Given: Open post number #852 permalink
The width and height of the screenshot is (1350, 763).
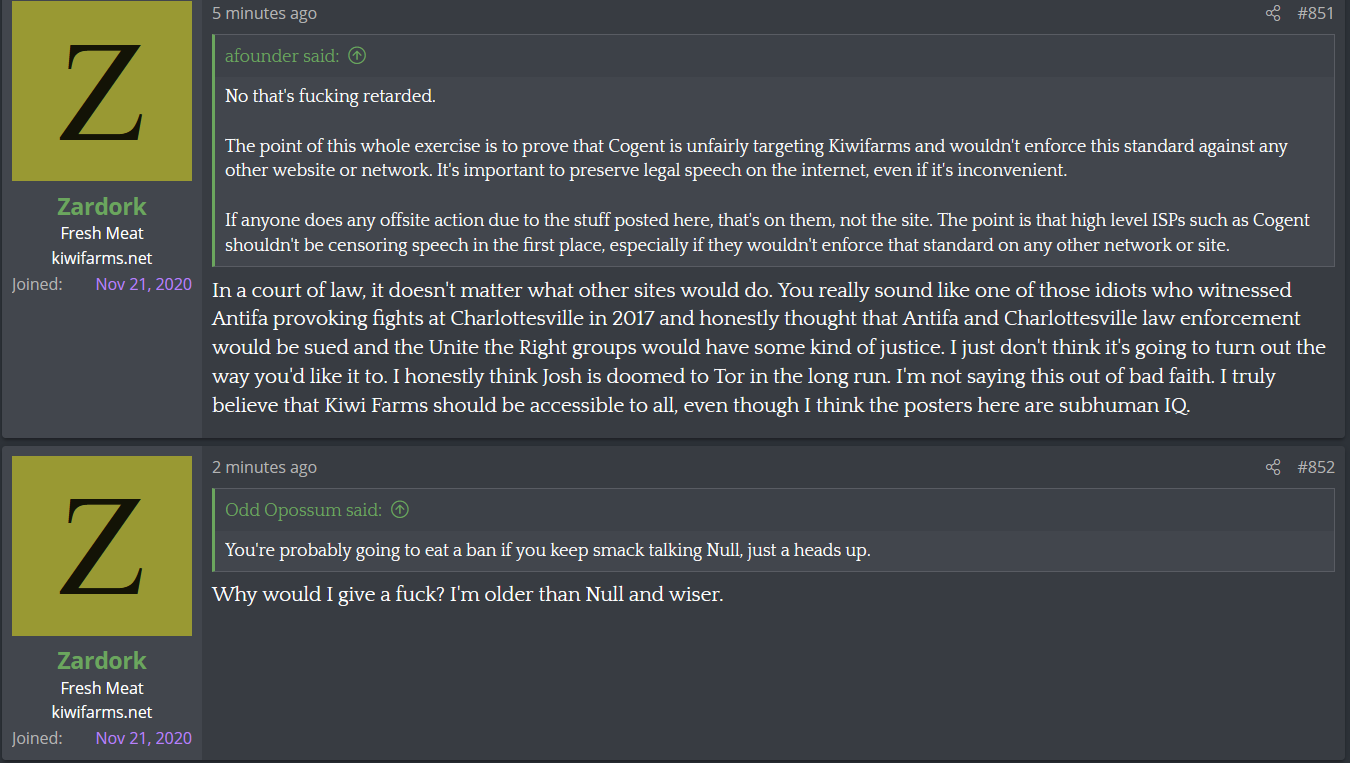Looking at the screenshot, I should [x=1315, y=467].
